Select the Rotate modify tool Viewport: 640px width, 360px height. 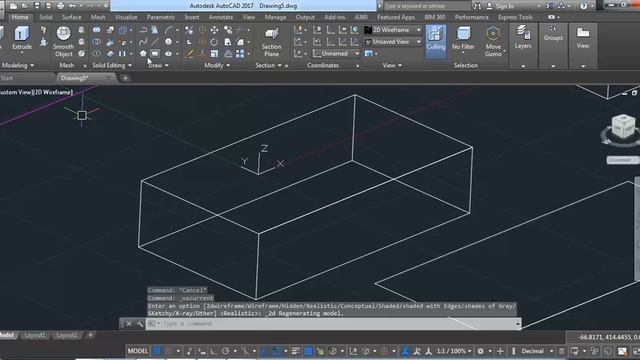pyautogui.click(x=214, y=42)
